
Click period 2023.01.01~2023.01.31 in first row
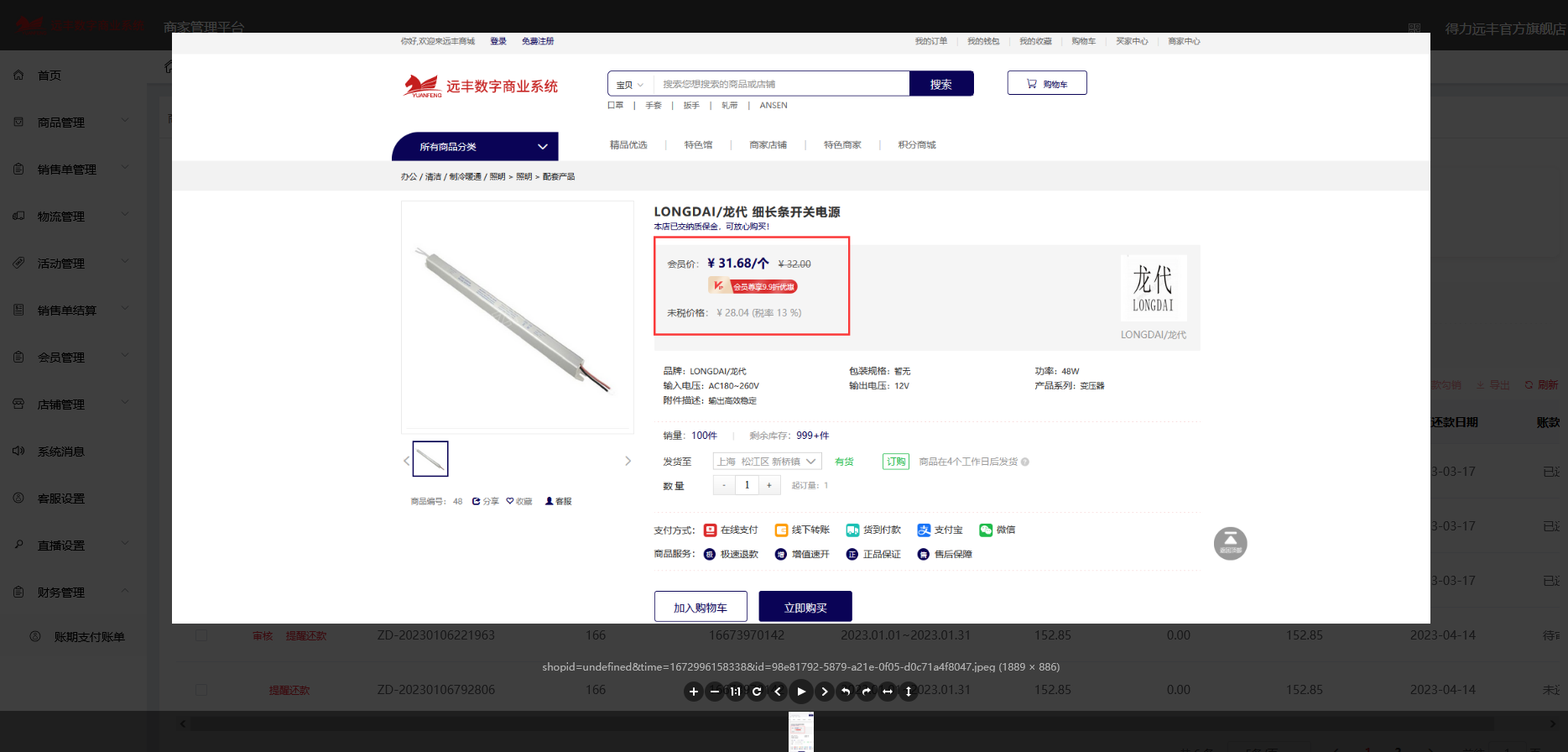(905, 635)
